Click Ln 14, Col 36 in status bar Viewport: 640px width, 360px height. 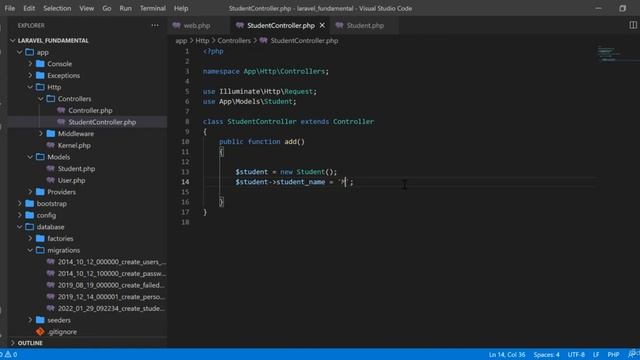click(x=507, y=354)
